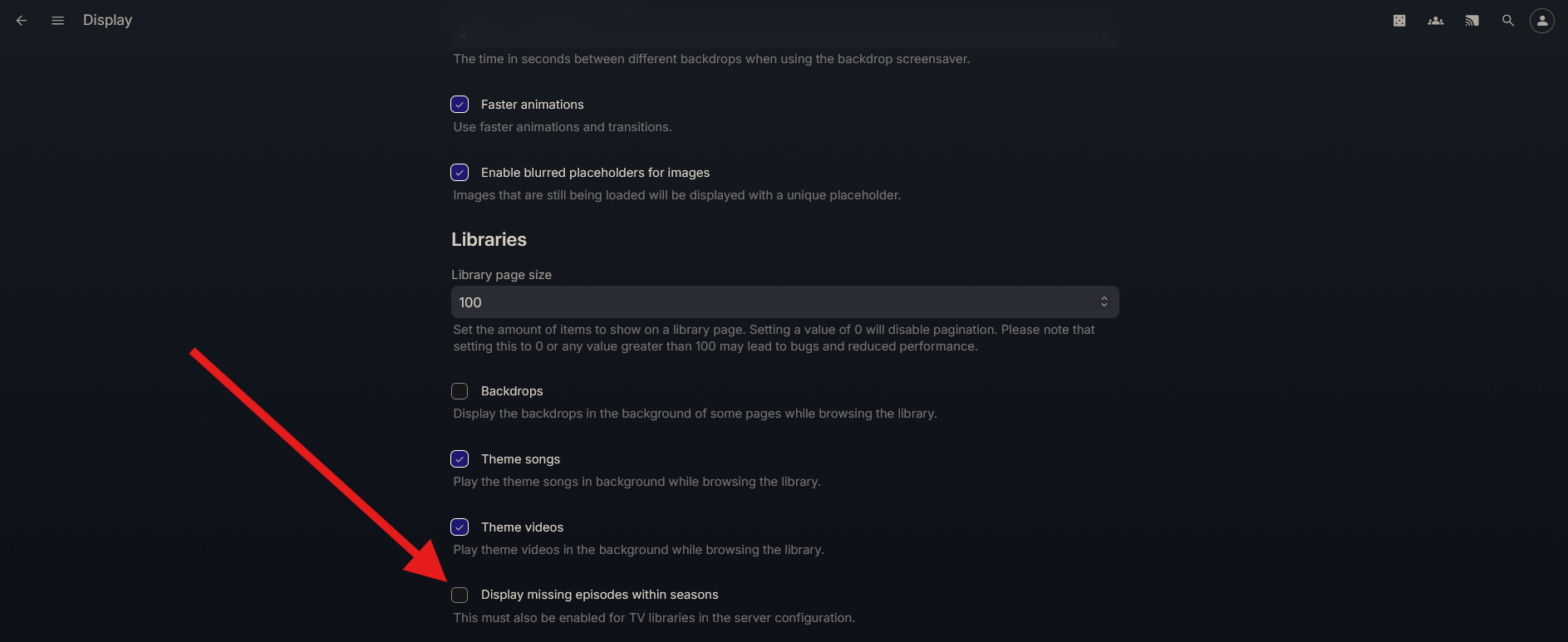This screenshot has height=642, width=1568.
Task: Open the user profile avatar
Action: [x=1542, y=20]
